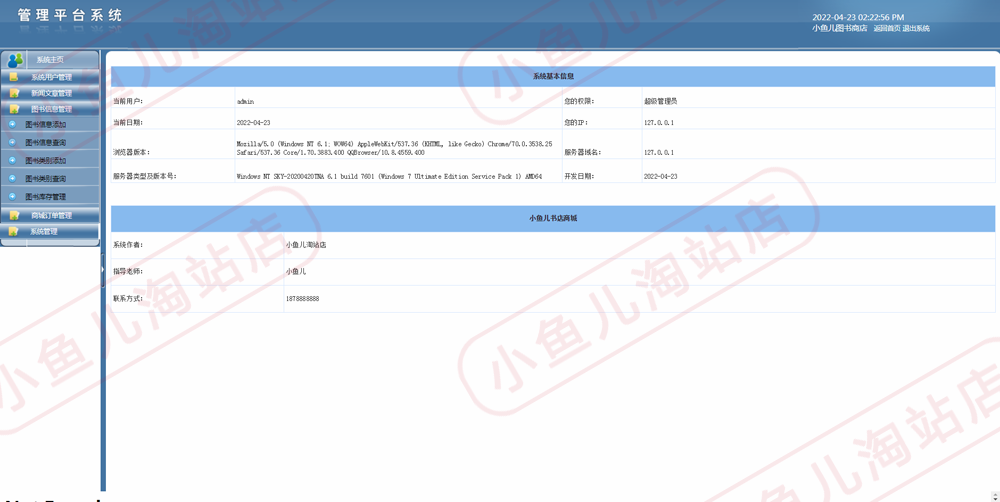Click the 浏览器版本 label
The image size is (1000, 502).
[132, 152]
